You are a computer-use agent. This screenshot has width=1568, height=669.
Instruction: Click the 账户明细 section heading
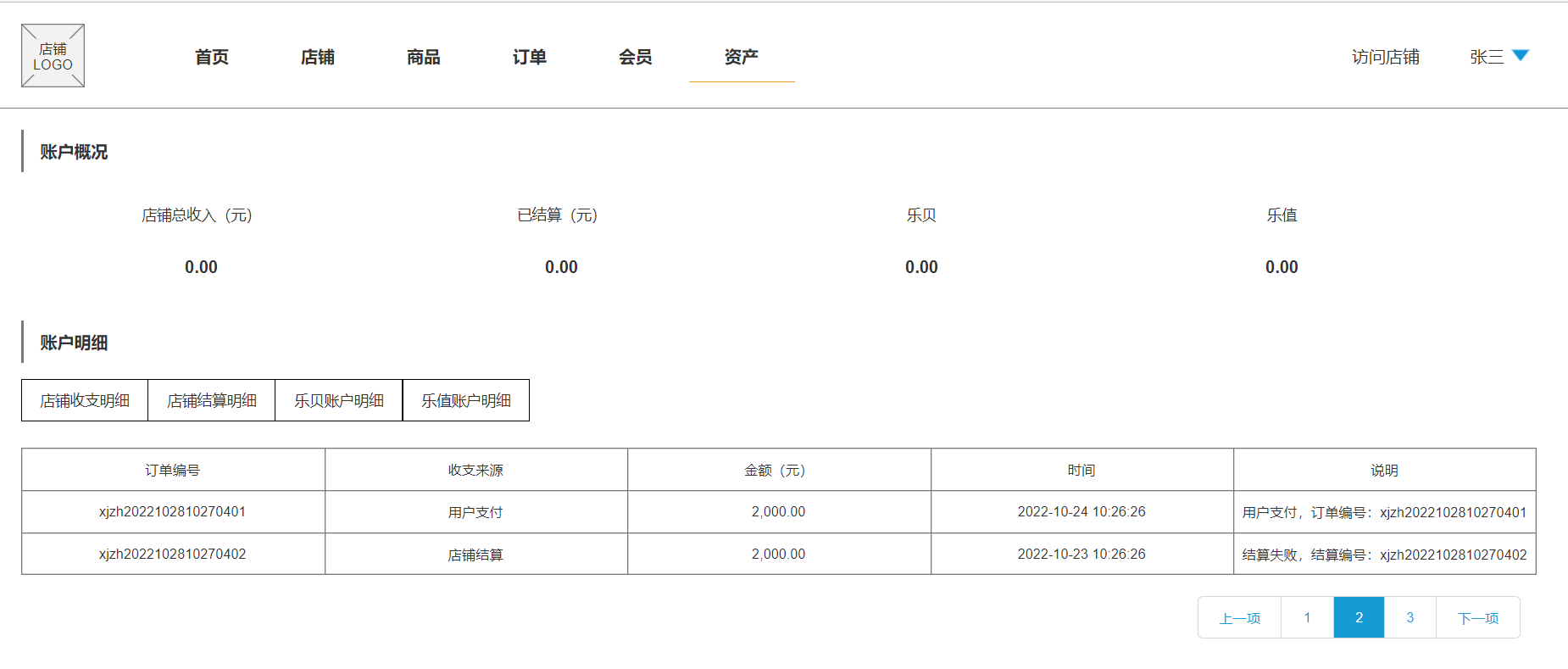[74, 343]
